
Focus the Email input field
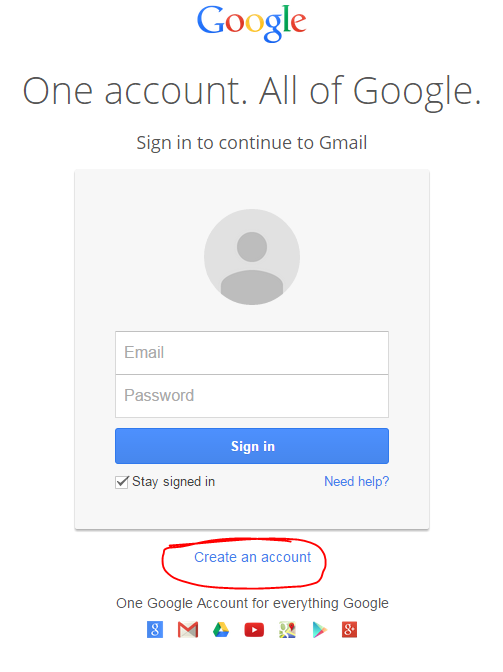pos(252,353)
